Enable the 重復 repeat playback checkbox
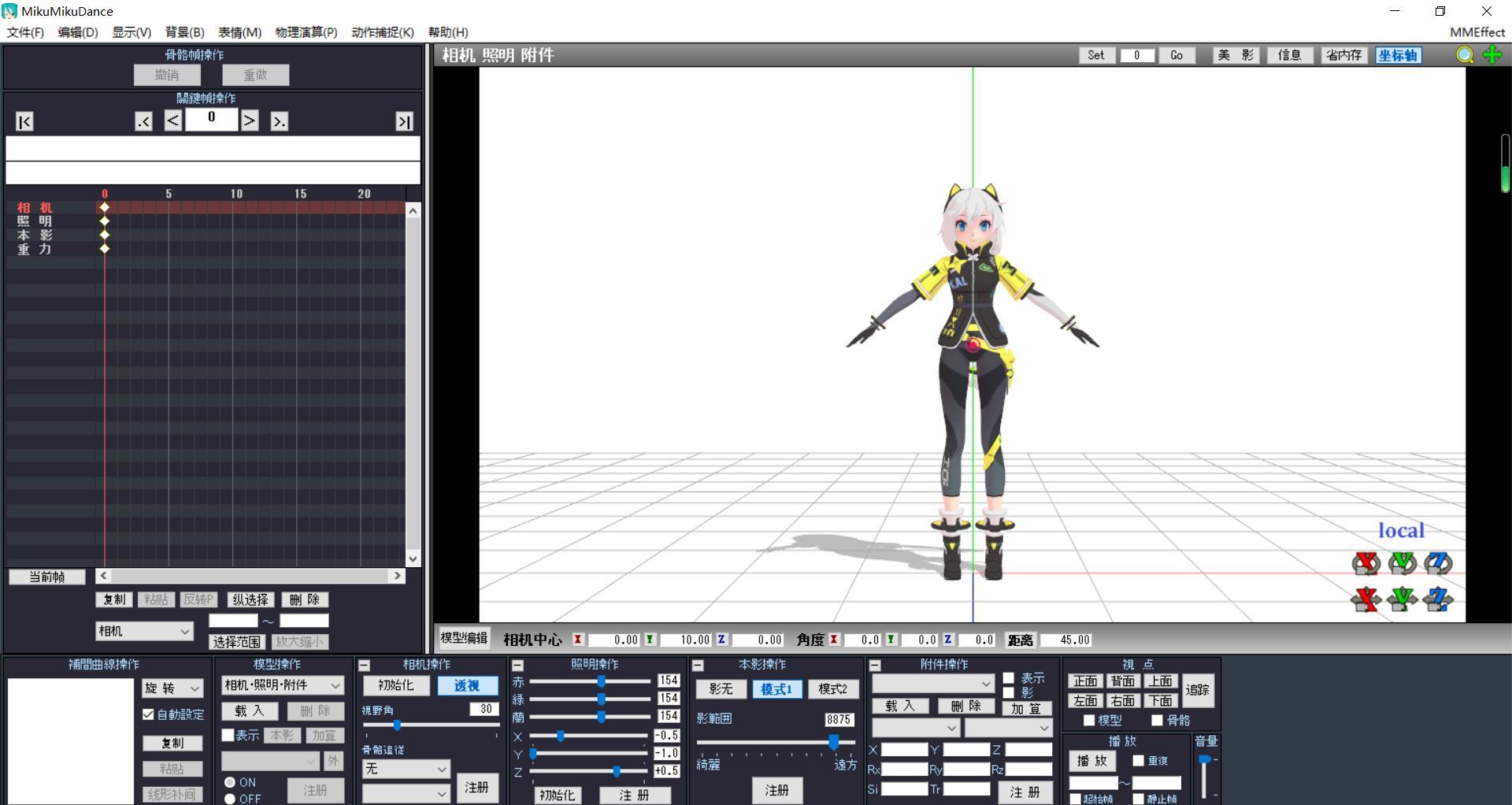This screenshot has width=1512, height=805. [x=1138, y=761]
